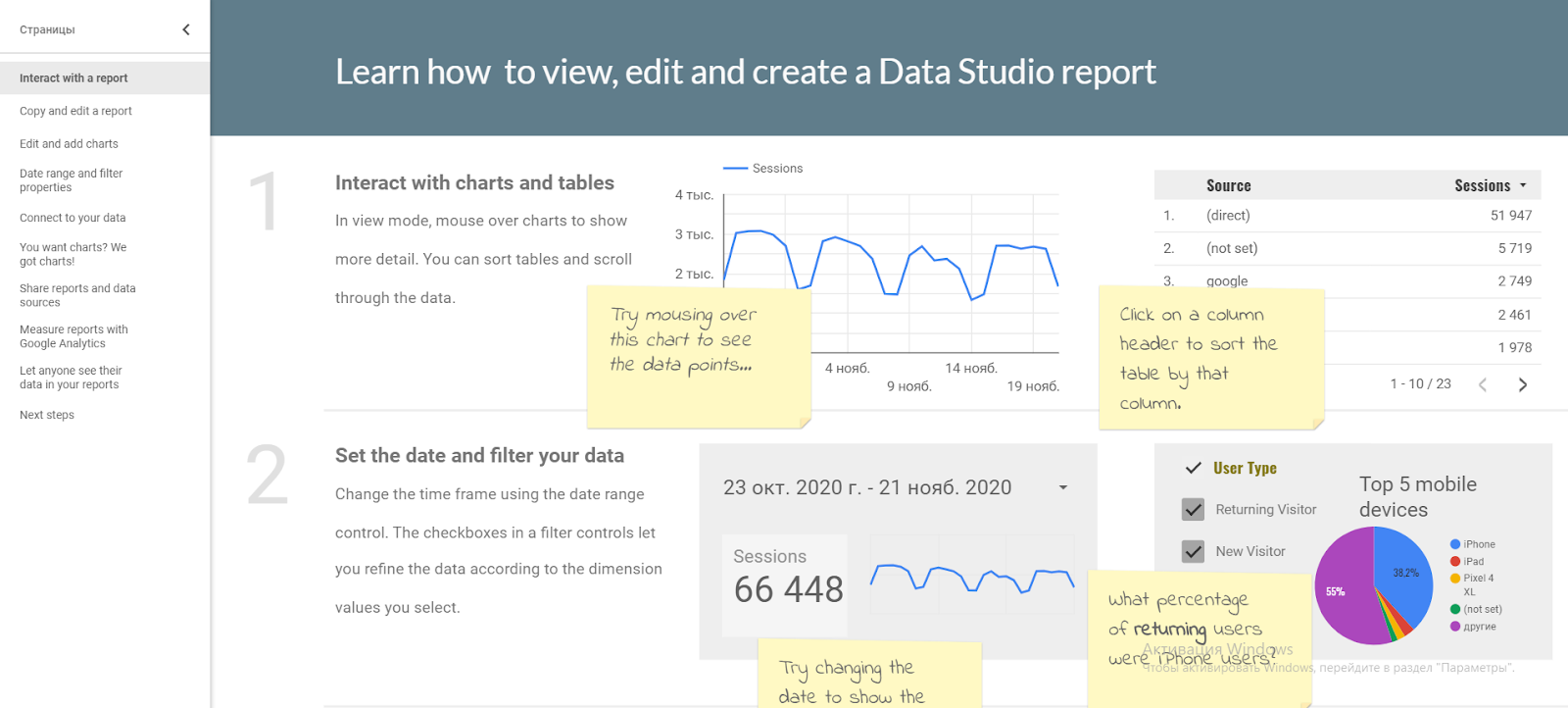
Task: Select the '(direct)' source table row
Action: 1347,216
